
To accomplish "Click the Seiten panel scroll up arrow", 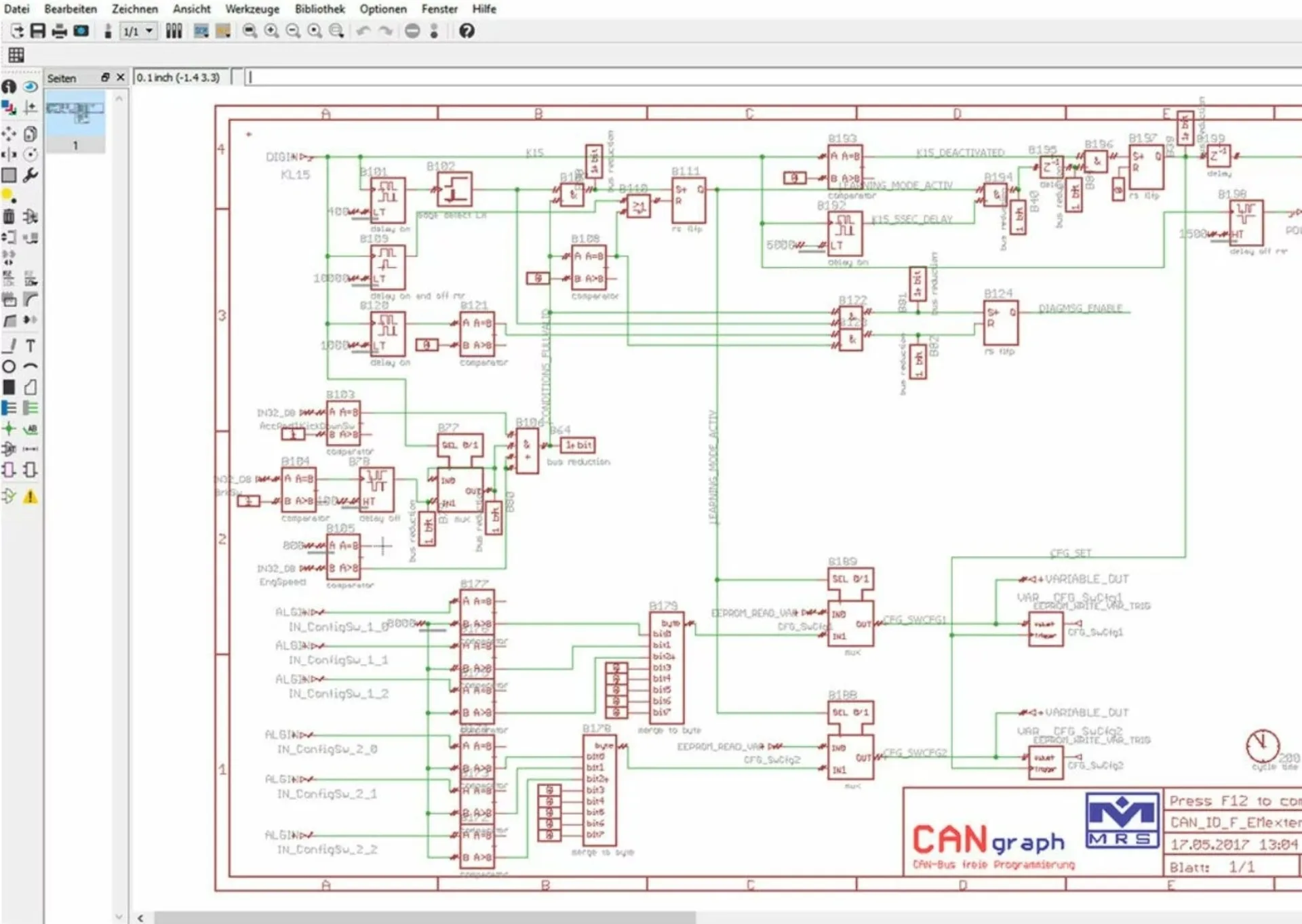I will point(119,99).
